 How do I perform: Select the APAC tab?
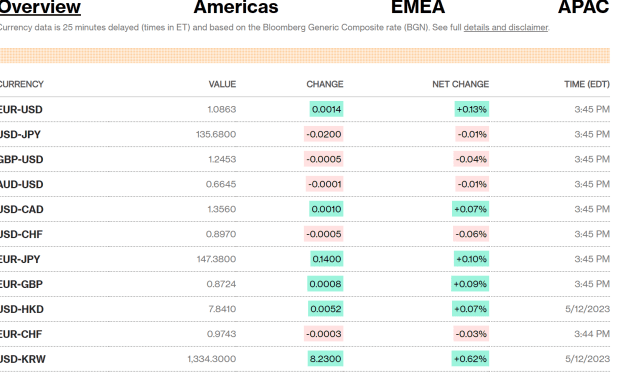tap(584, 7)
